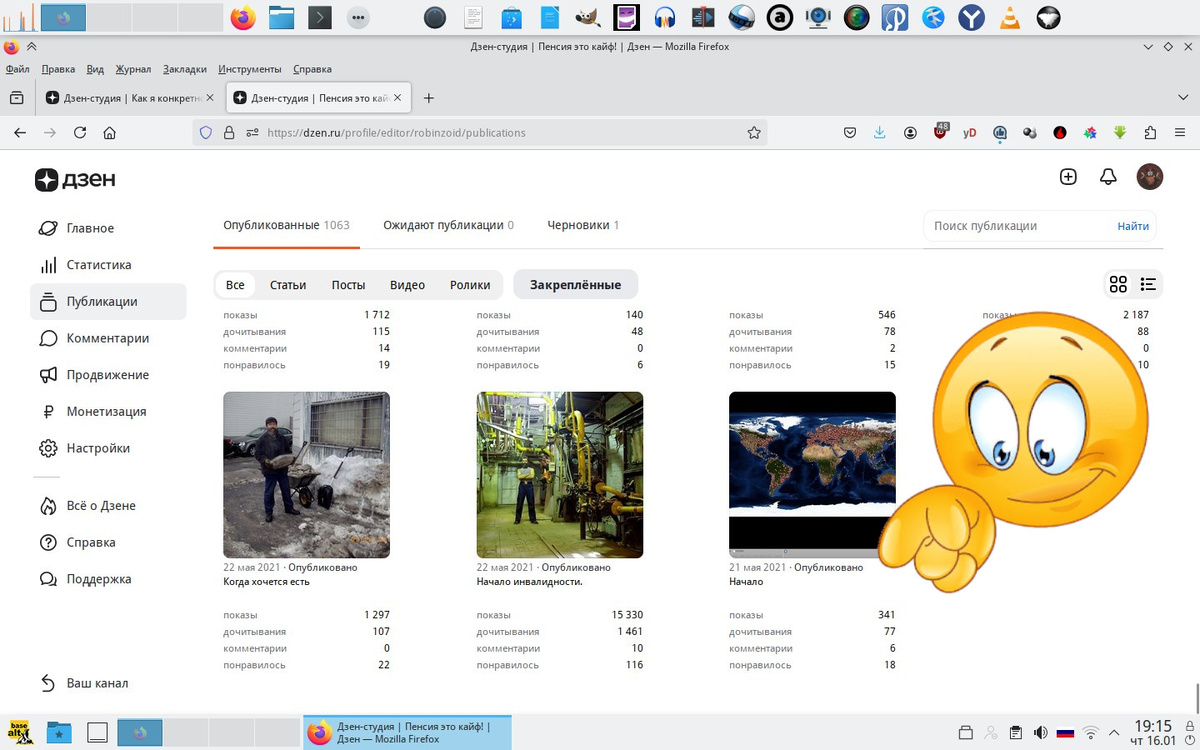
Task: Switch to grid view of publications
Action: click(x=1118, y=284)
